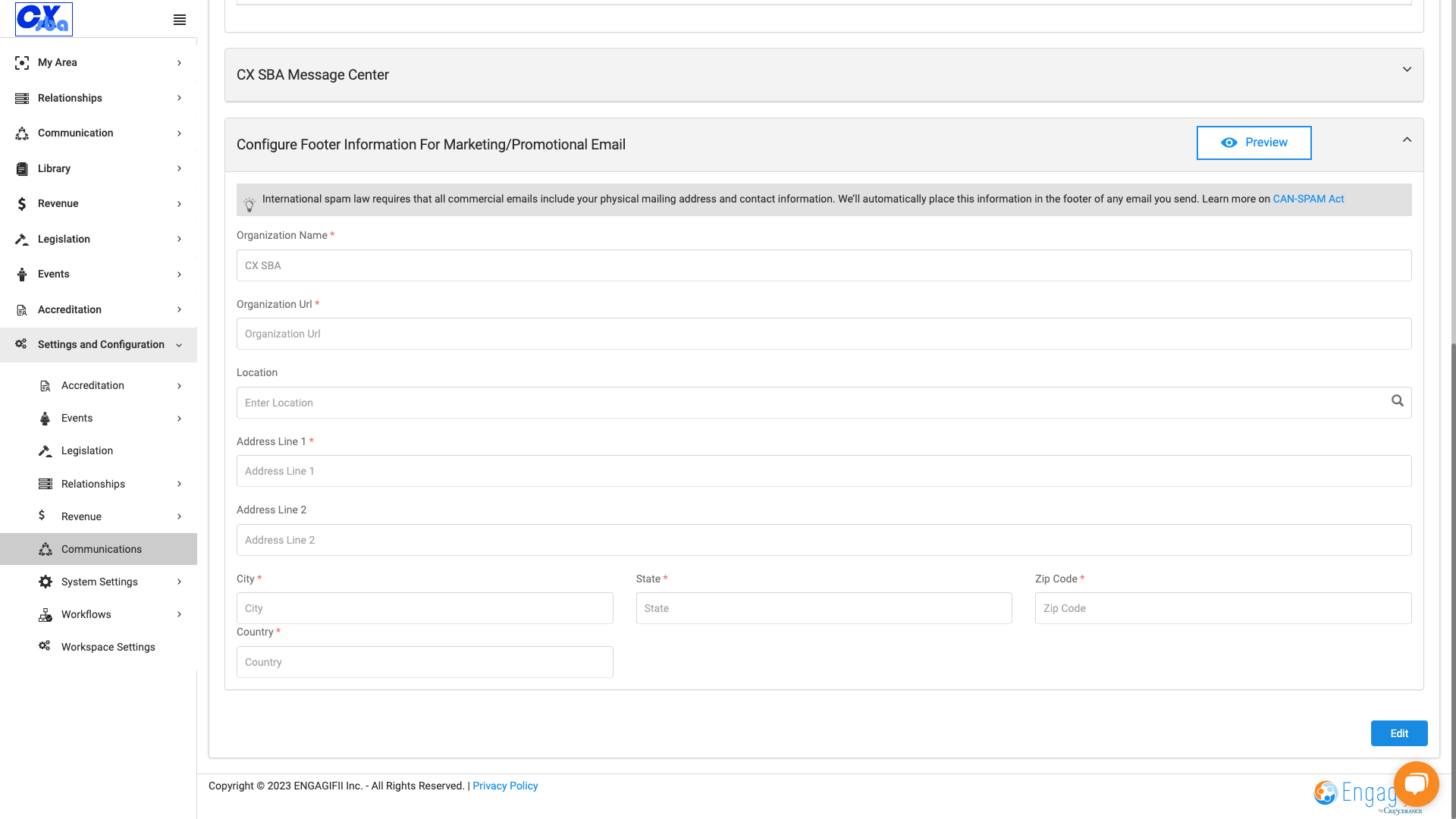Image resolution: width=1456 pixels, height=819 pixels.
Task: Click the Country input field
Action: [x=425, y=662]
